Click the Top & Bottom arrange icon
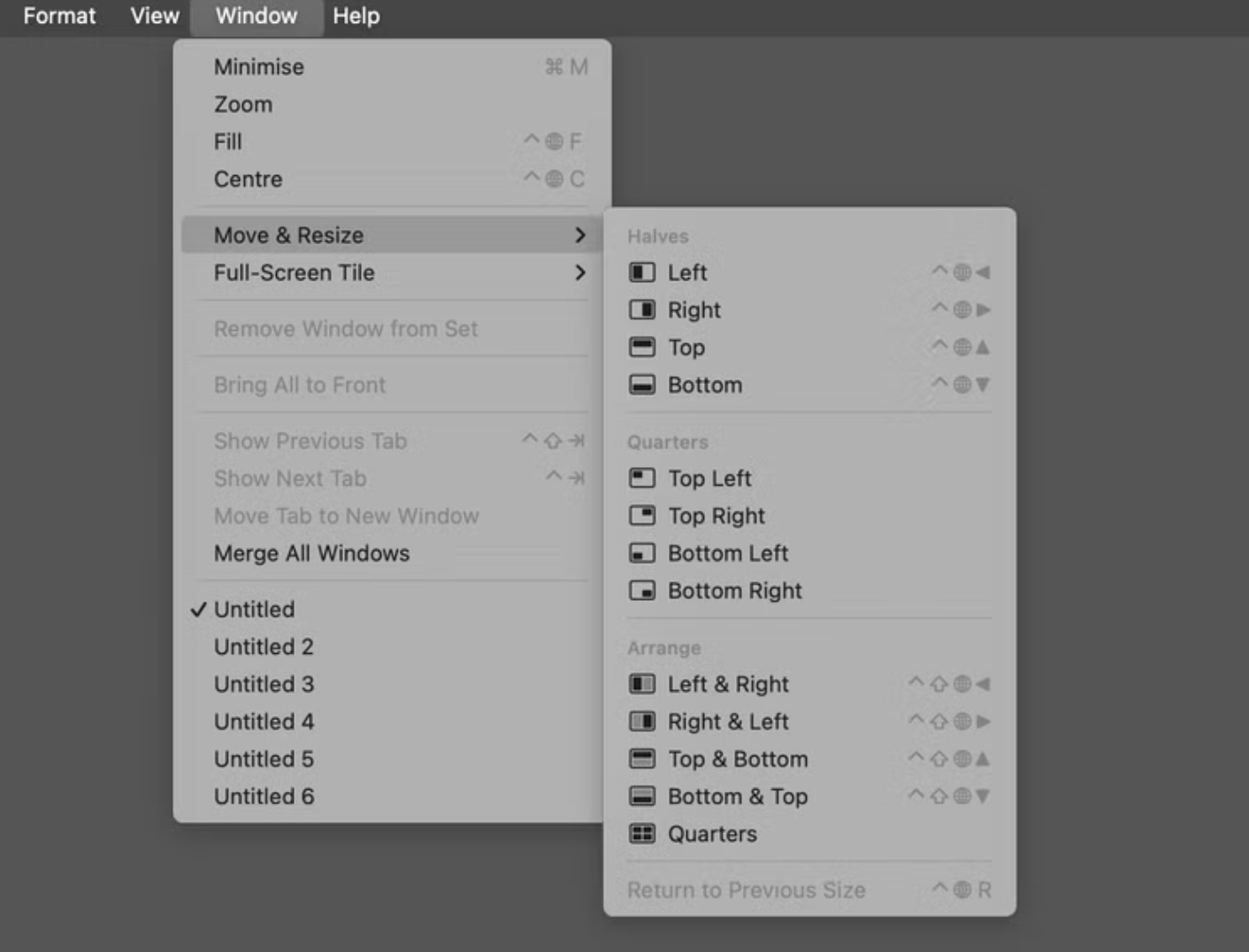Viewport: 1249px width, 952px height. coord(641,759)
